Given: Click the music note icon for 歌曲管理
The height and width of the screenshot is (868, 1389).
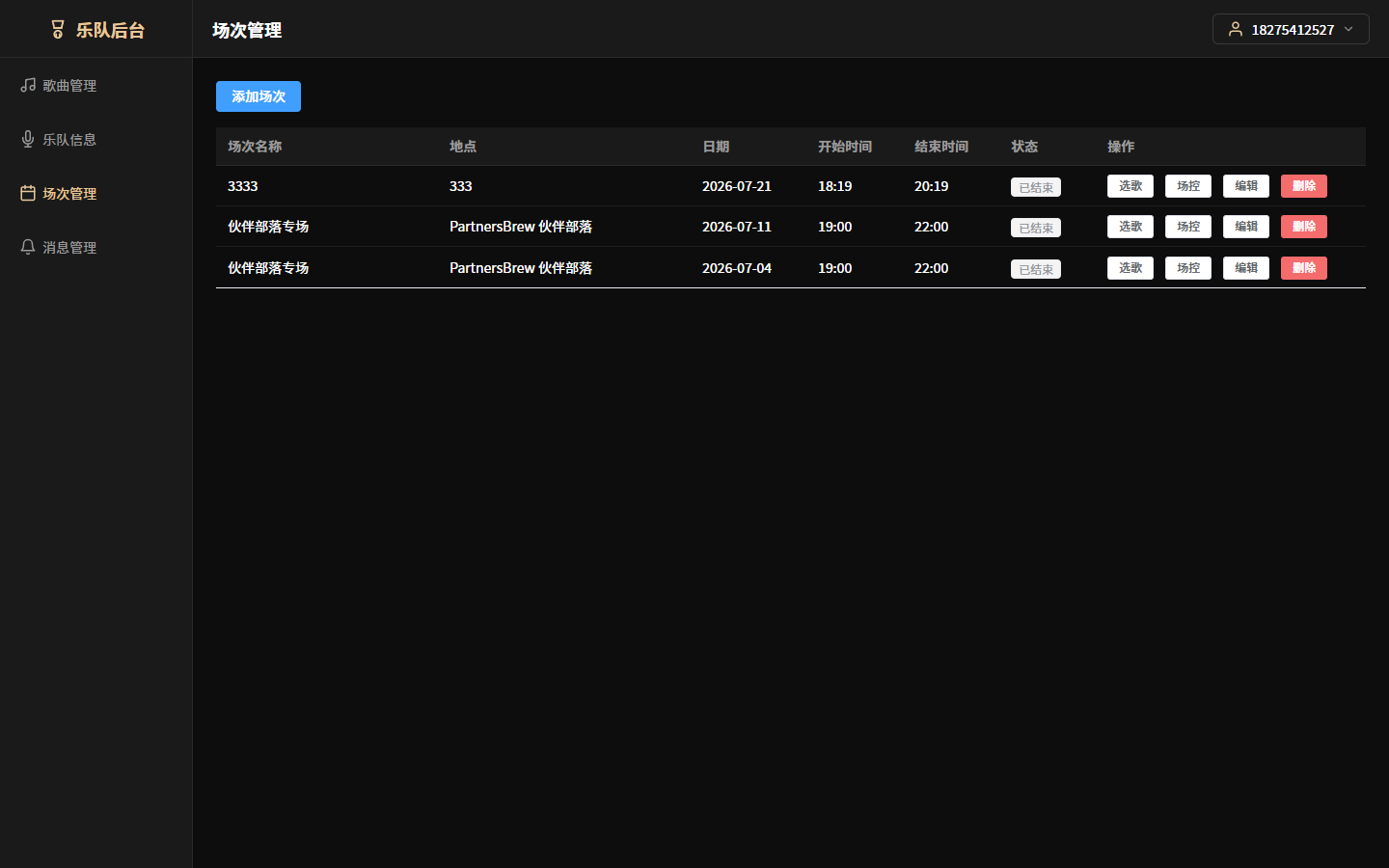Looking at the screenshot, I should coord(28,85).
